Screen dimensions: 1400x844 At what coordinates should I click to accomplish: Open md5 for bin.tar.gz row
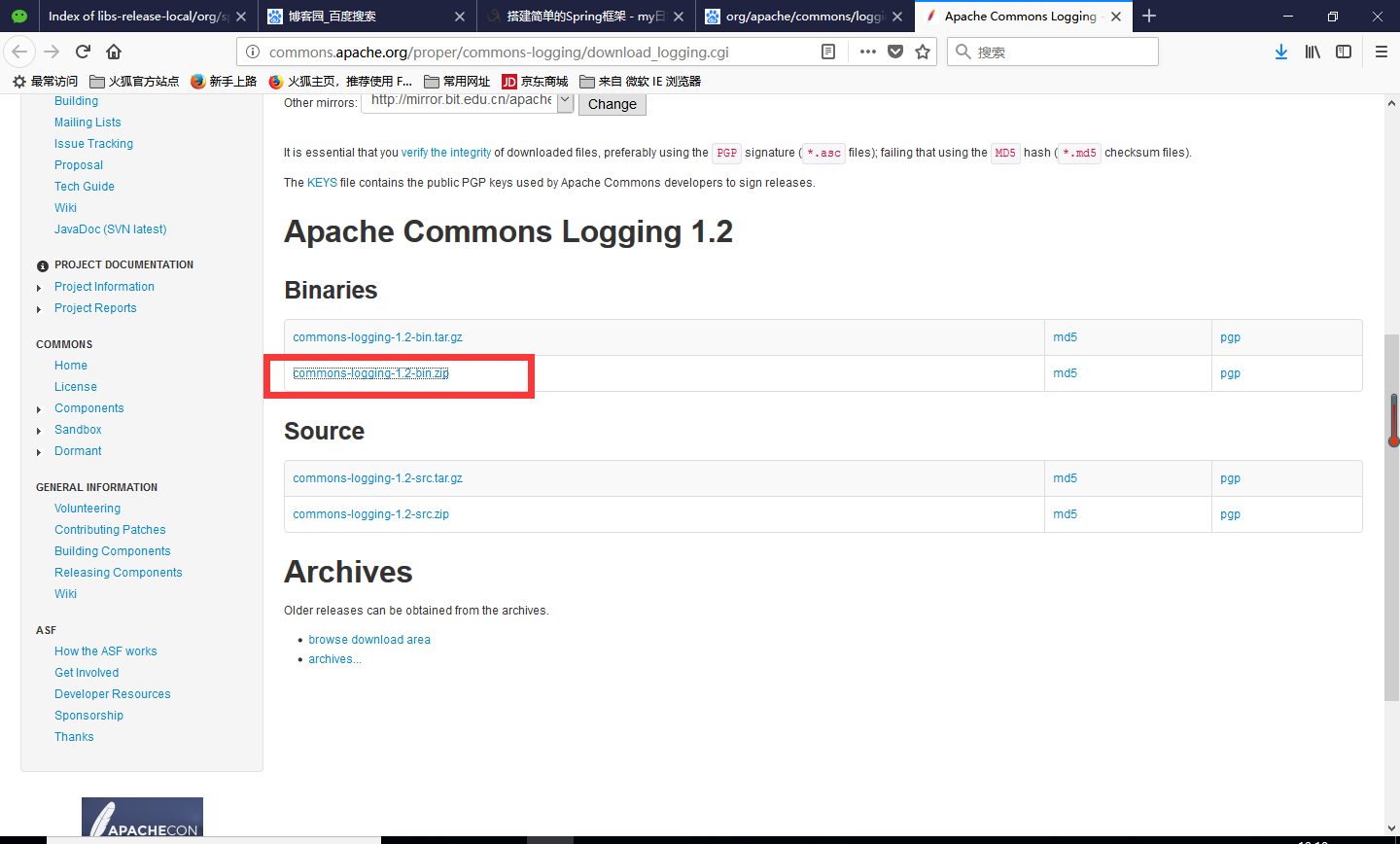(1065, 337)
